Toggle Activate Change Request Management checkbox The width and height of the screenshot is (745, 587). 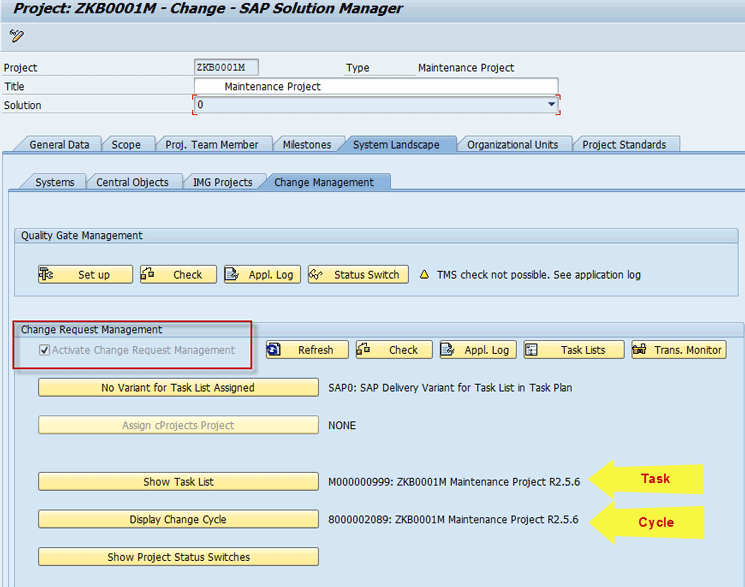point(44,350)
